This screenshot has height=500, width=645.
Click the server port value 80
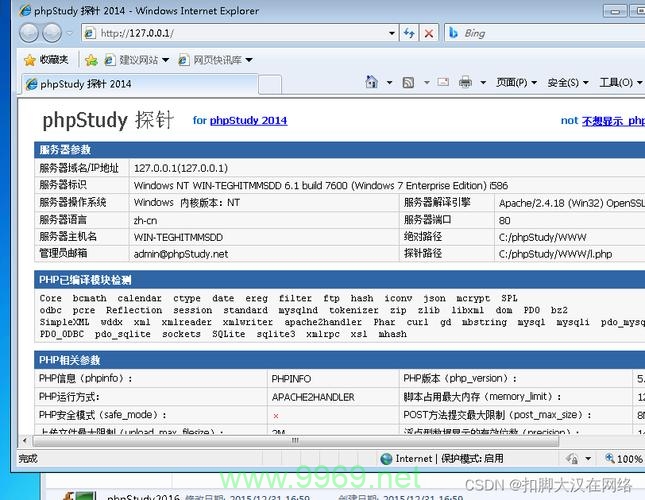pos(504,220)
